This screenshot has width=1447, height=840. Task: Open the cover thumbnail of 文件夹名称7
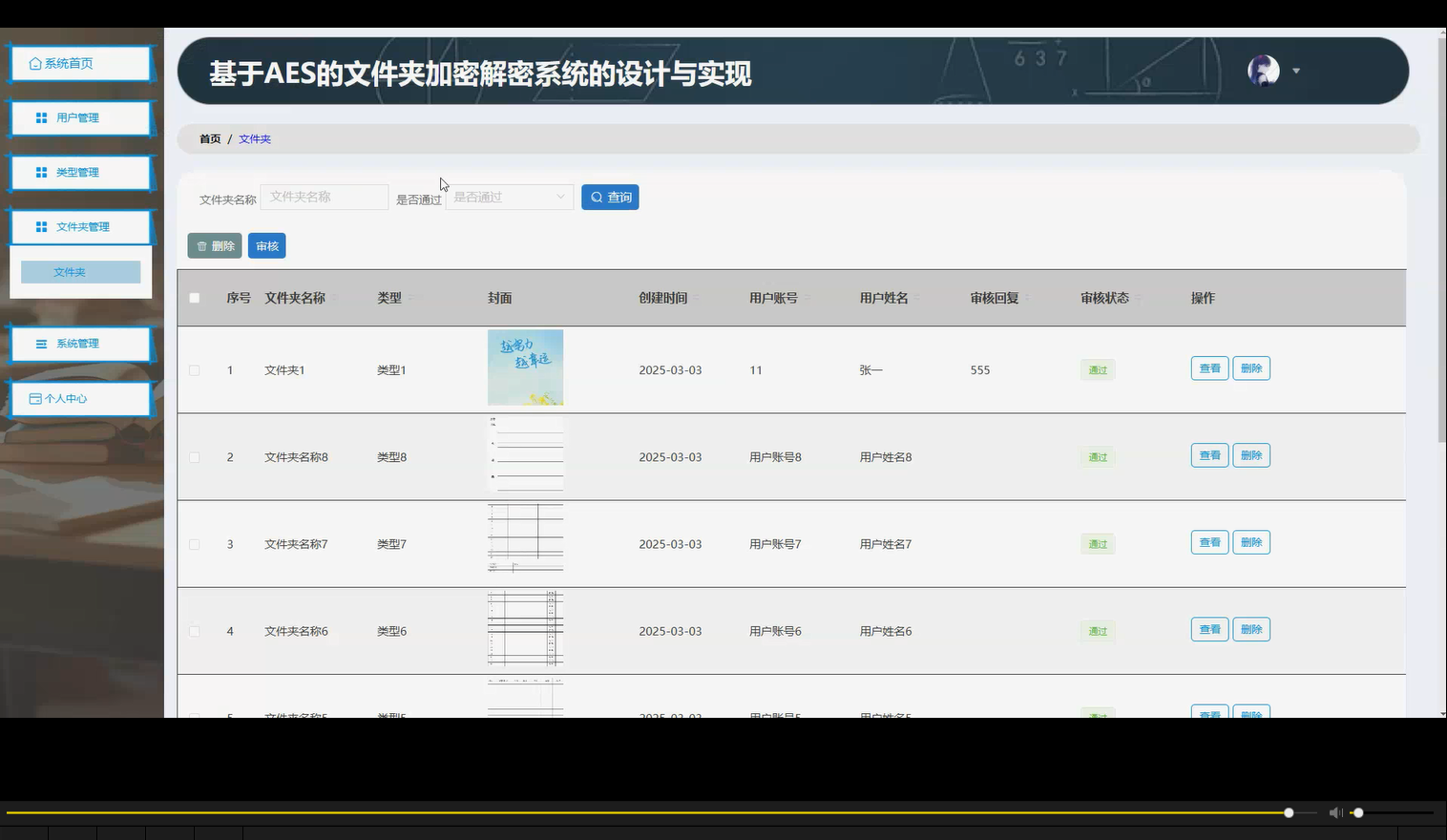pyautogui.click(x=525, y=541)
